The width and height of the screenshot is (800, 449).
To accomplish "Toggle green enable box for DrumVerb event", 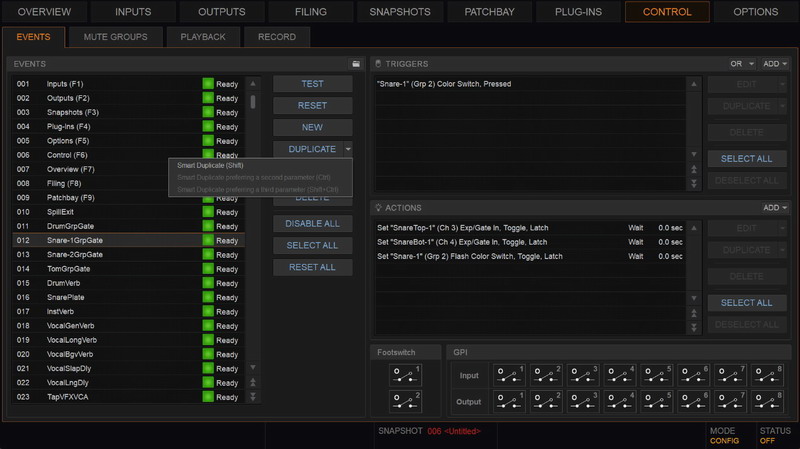I will 208,283.
